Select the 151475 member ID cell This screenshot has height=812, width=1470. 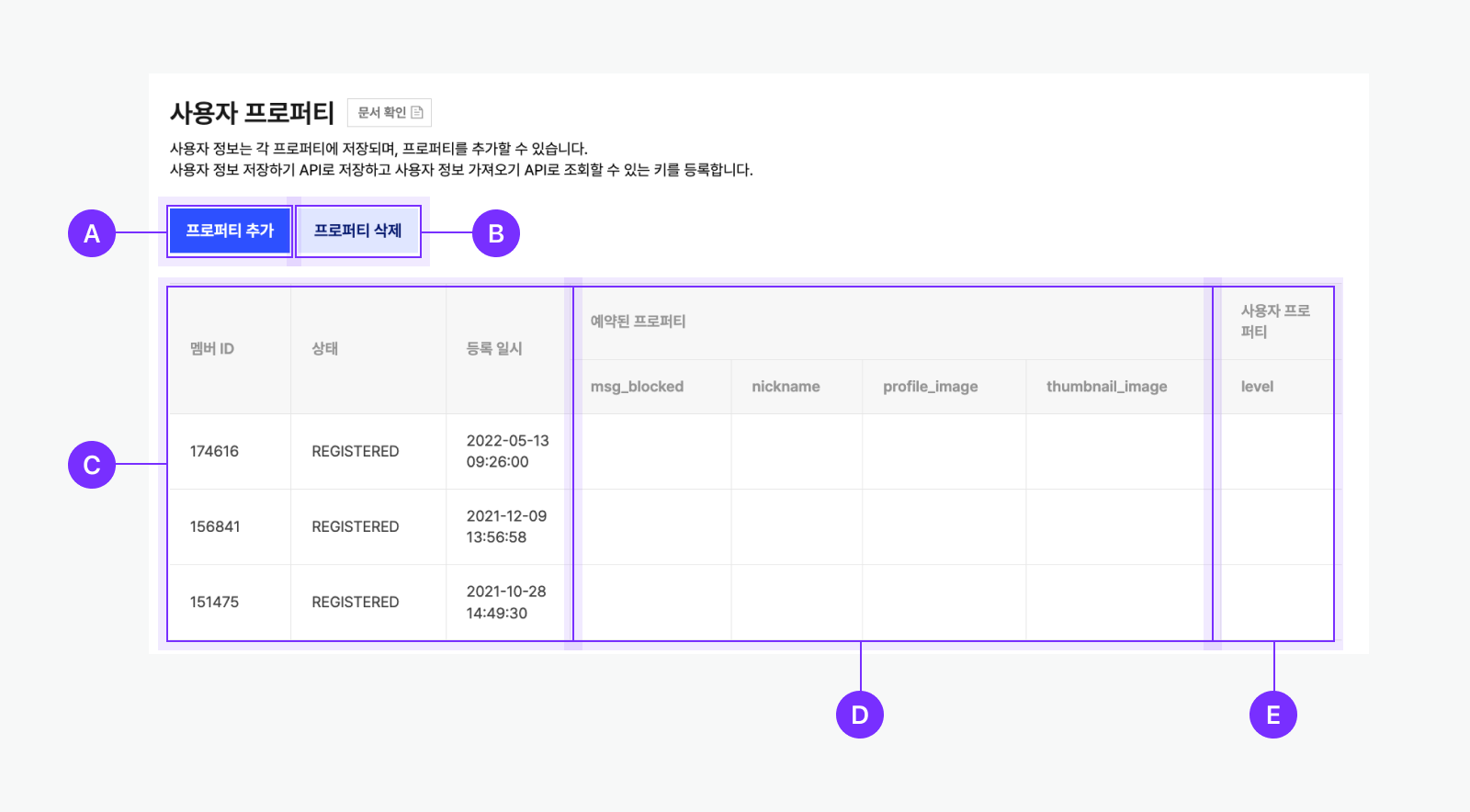214,603
